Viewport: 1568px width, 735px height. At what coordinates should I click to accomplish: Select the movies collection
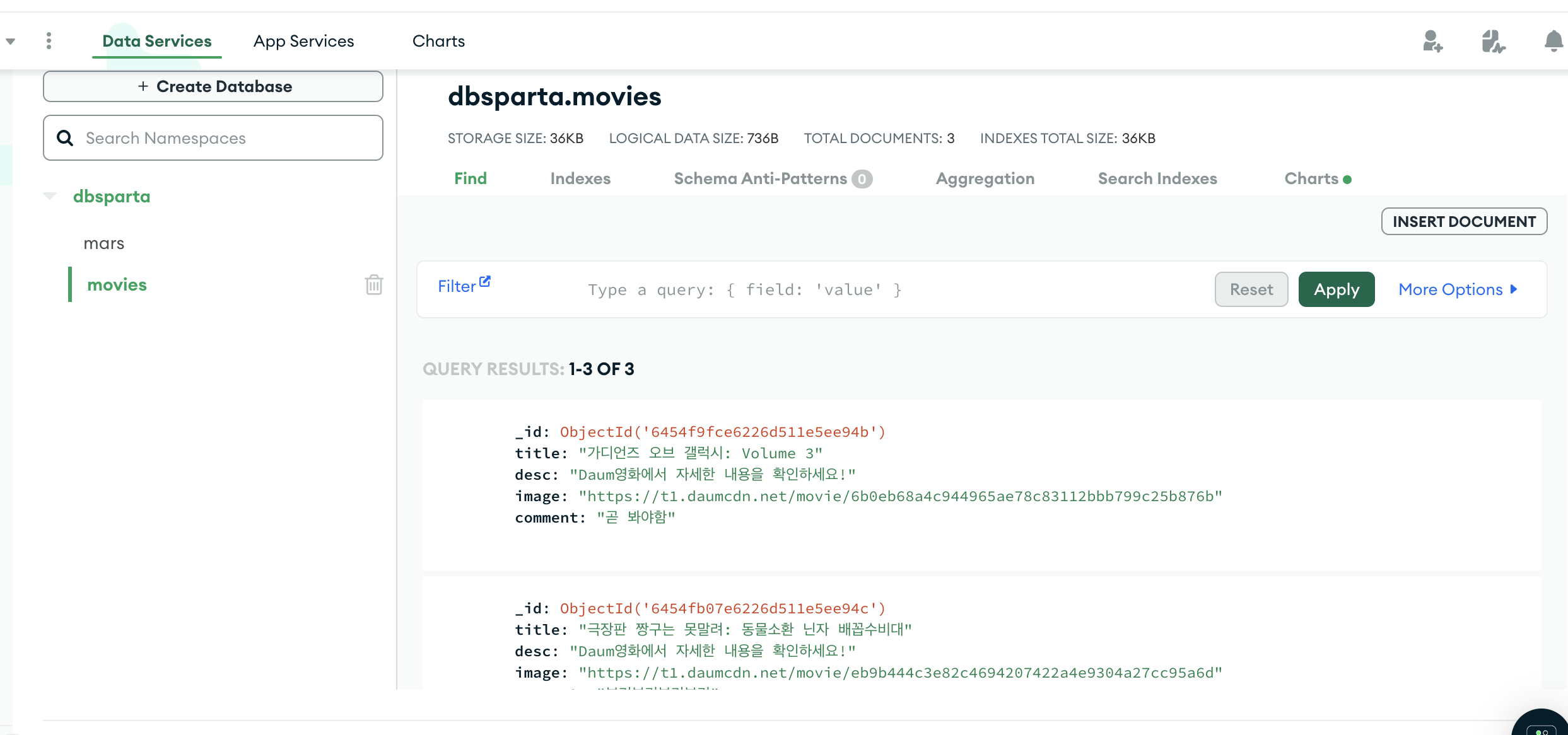(117, 284)
